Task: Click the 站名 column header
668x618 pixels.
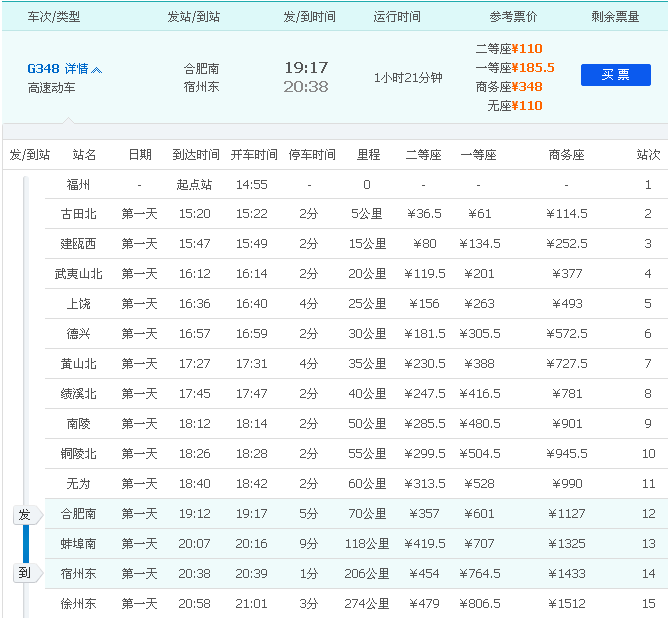Action: click(84, 154)
